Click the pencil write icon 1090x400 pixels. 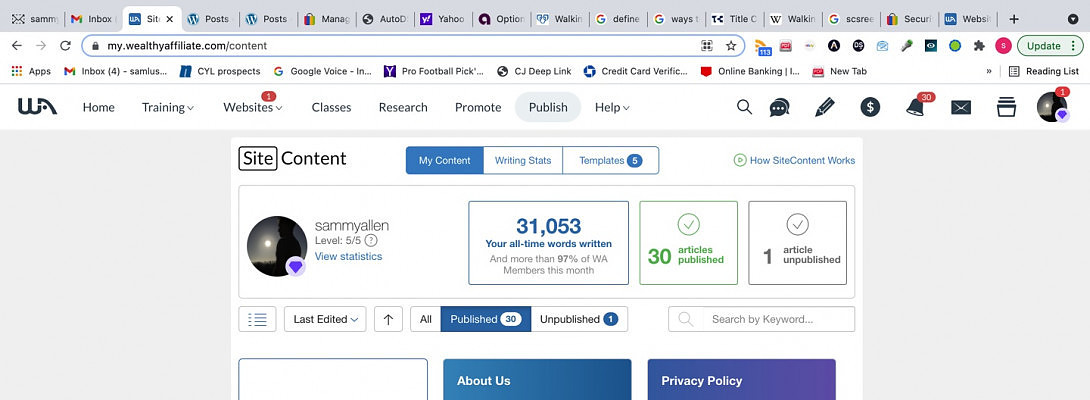[824, 108]
